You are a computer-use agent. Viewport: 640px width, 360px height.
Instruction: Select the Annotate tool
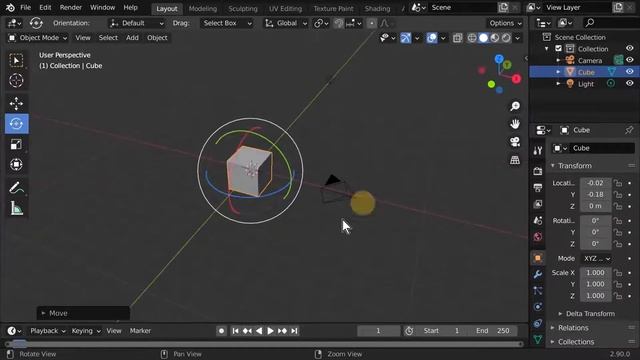[x=16, y=188]
